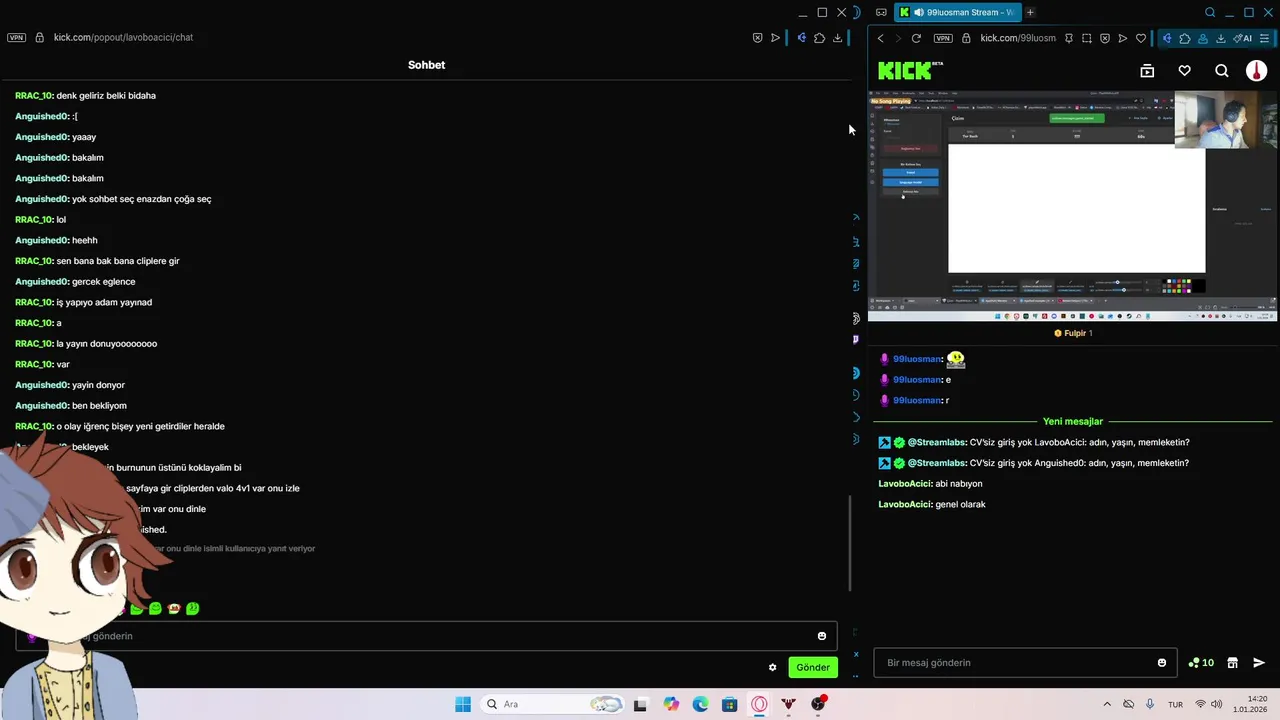1280x720 pixels.
Task: Focus the popout chat message input field
Action: pyautogui.click(x=427, y=636)
